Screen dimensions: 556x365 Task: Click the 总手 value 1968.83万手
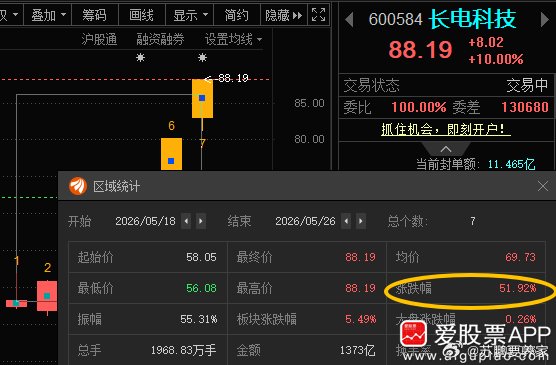[184, 350]
